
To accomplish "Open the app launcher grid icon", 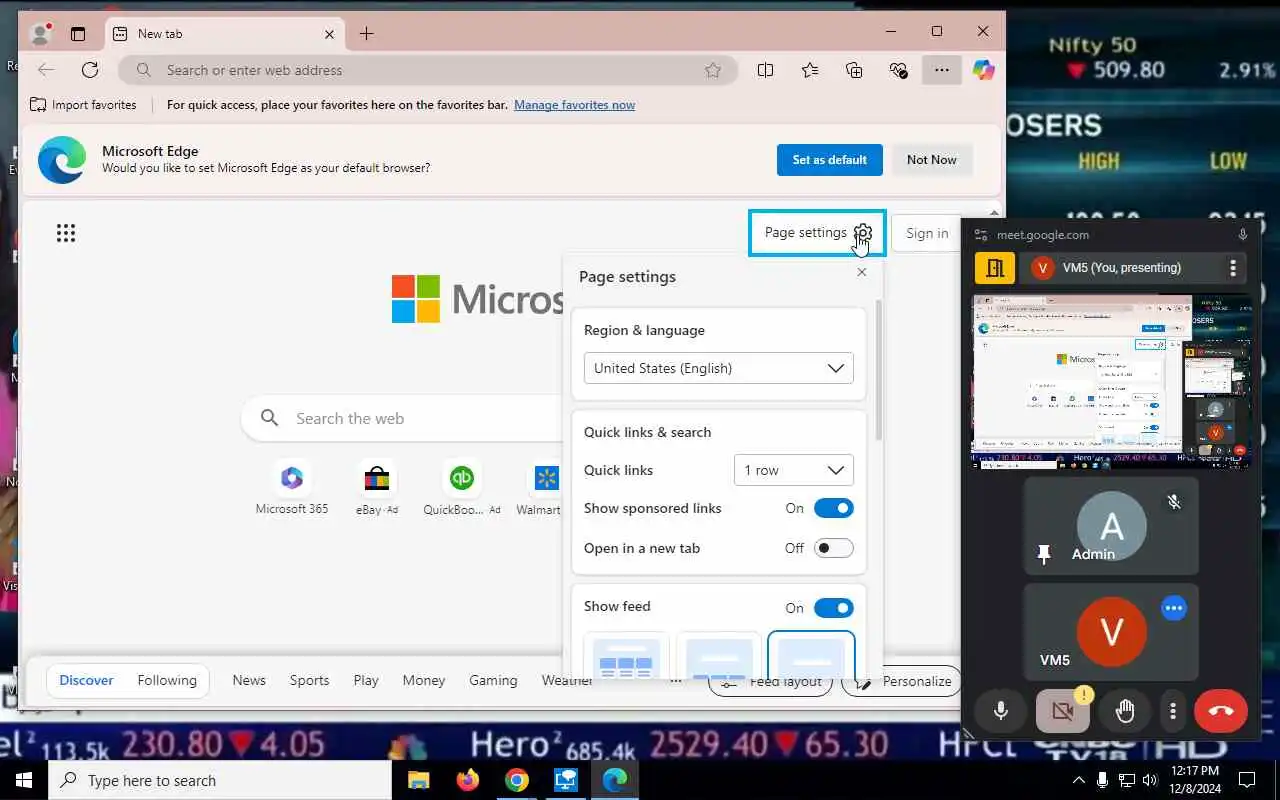I will (66, 233).
